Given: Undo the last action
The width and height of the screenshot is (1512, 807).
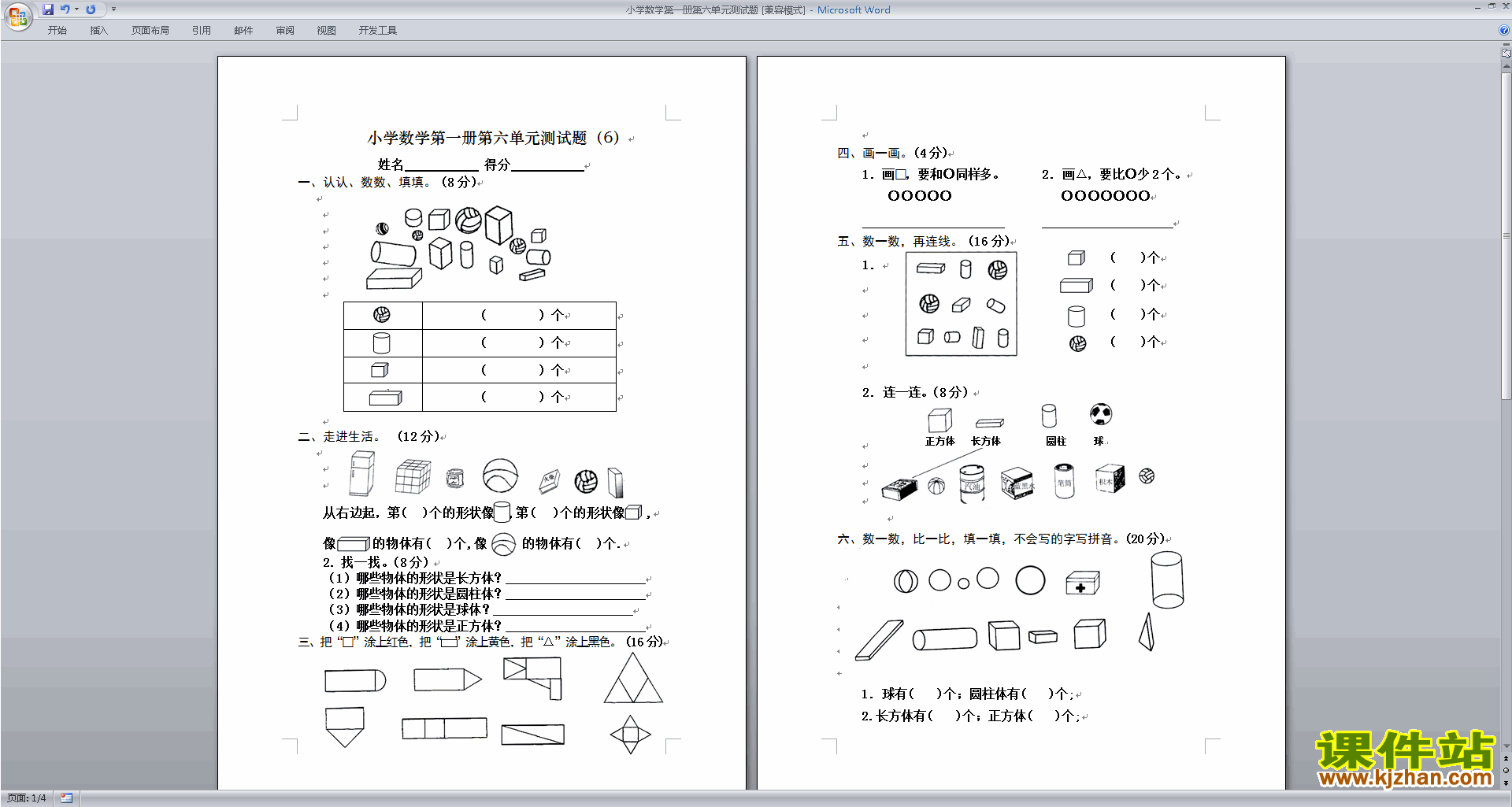Looking at the screenshot, I should [65, 9].
